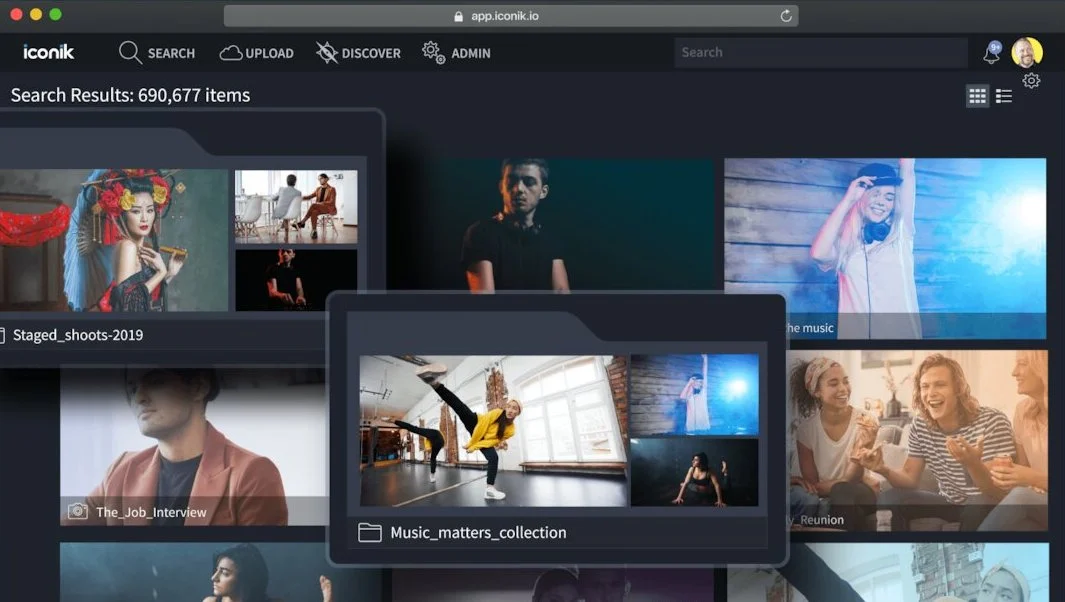The width and height of the screenshot is (1065, 602).
Task: Open the Admin gears icon
Action: (x=433, y=52)
